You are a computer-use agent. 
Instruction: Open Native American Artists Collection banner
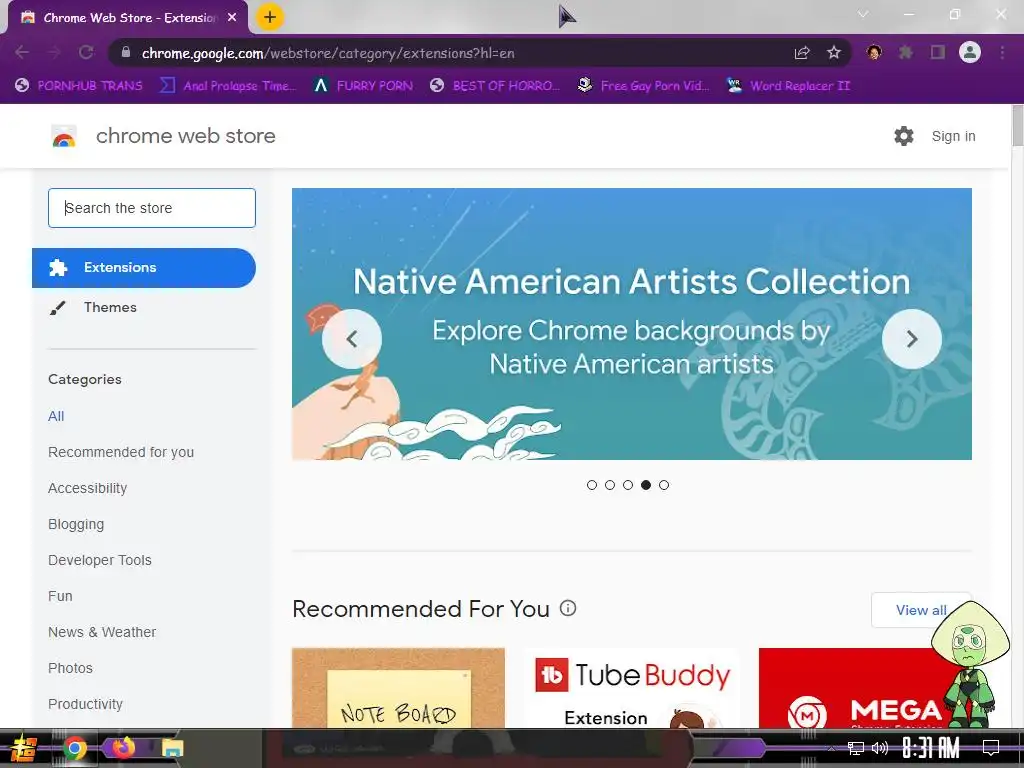pos(632,324)
